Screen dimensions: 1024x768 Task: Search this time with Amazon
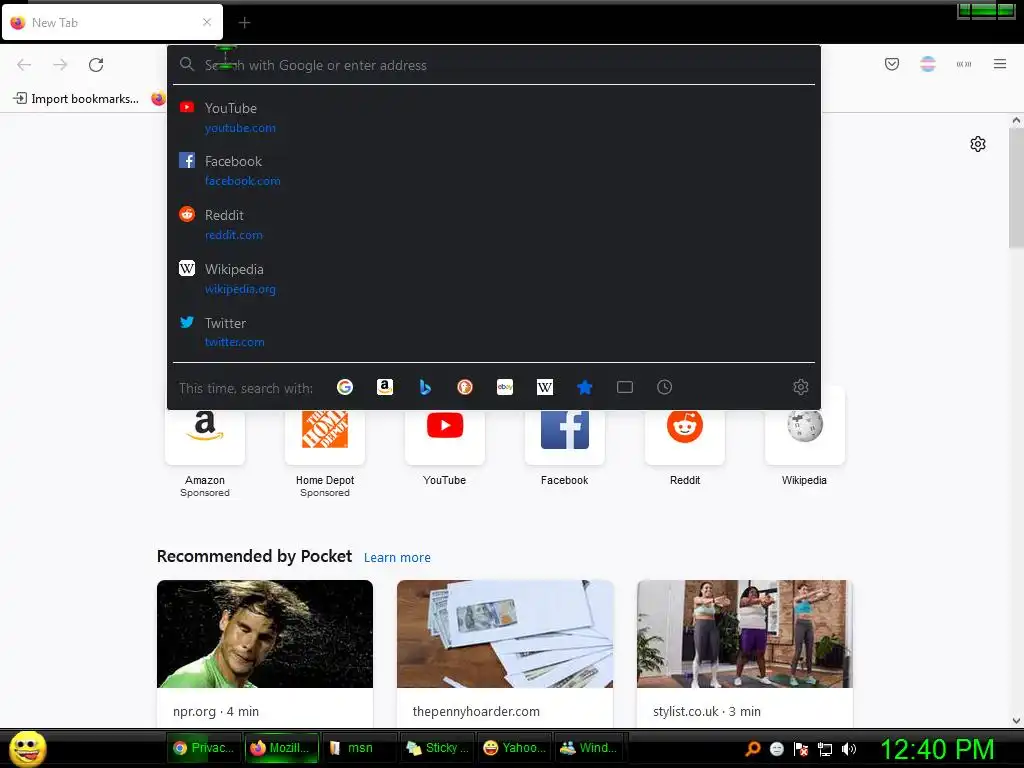click(x=385, y=387)
